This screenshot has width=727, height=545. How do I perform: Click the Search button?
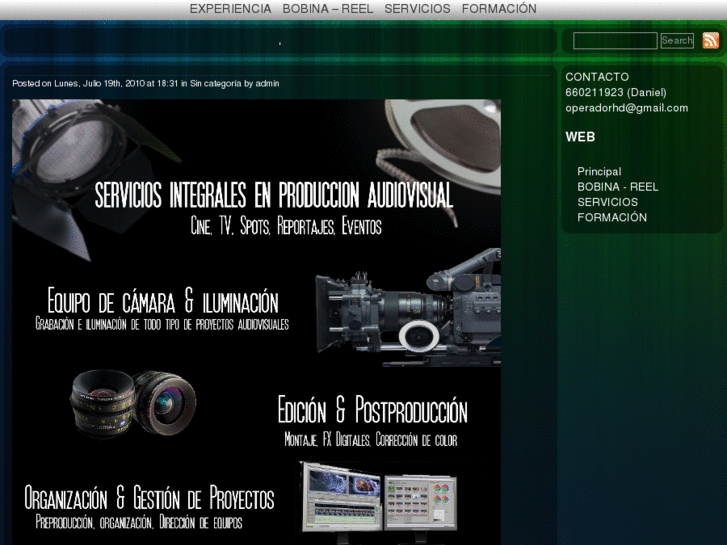tap(677, 41)
